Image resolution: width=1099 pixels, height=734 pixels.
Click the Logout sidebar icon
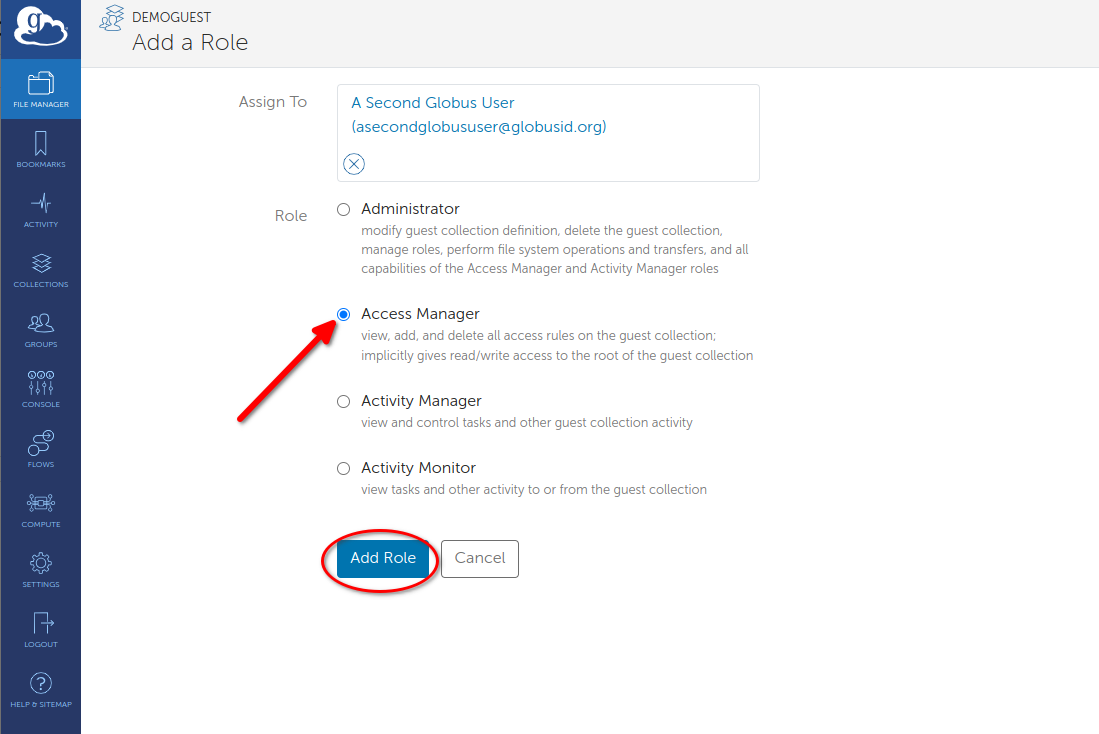click(x=41, y=629)
